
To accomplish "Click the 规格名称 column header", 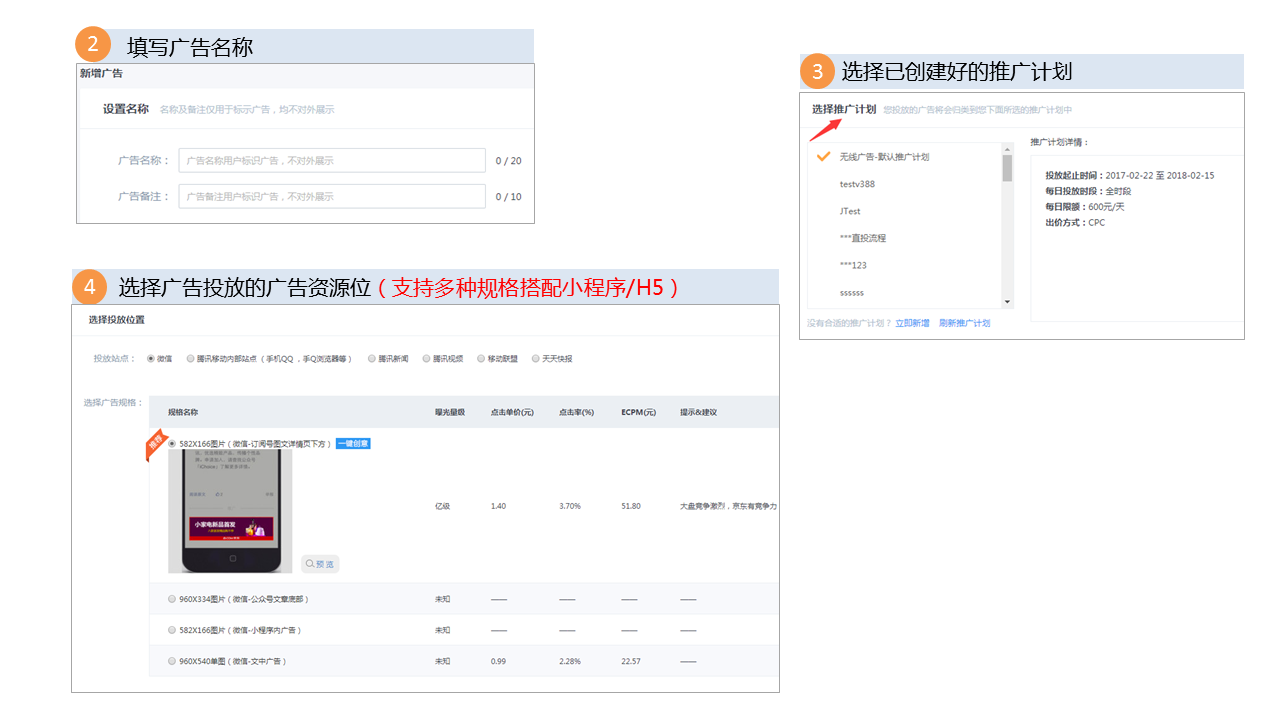I will pyautogui.click(x=183, y=412).
